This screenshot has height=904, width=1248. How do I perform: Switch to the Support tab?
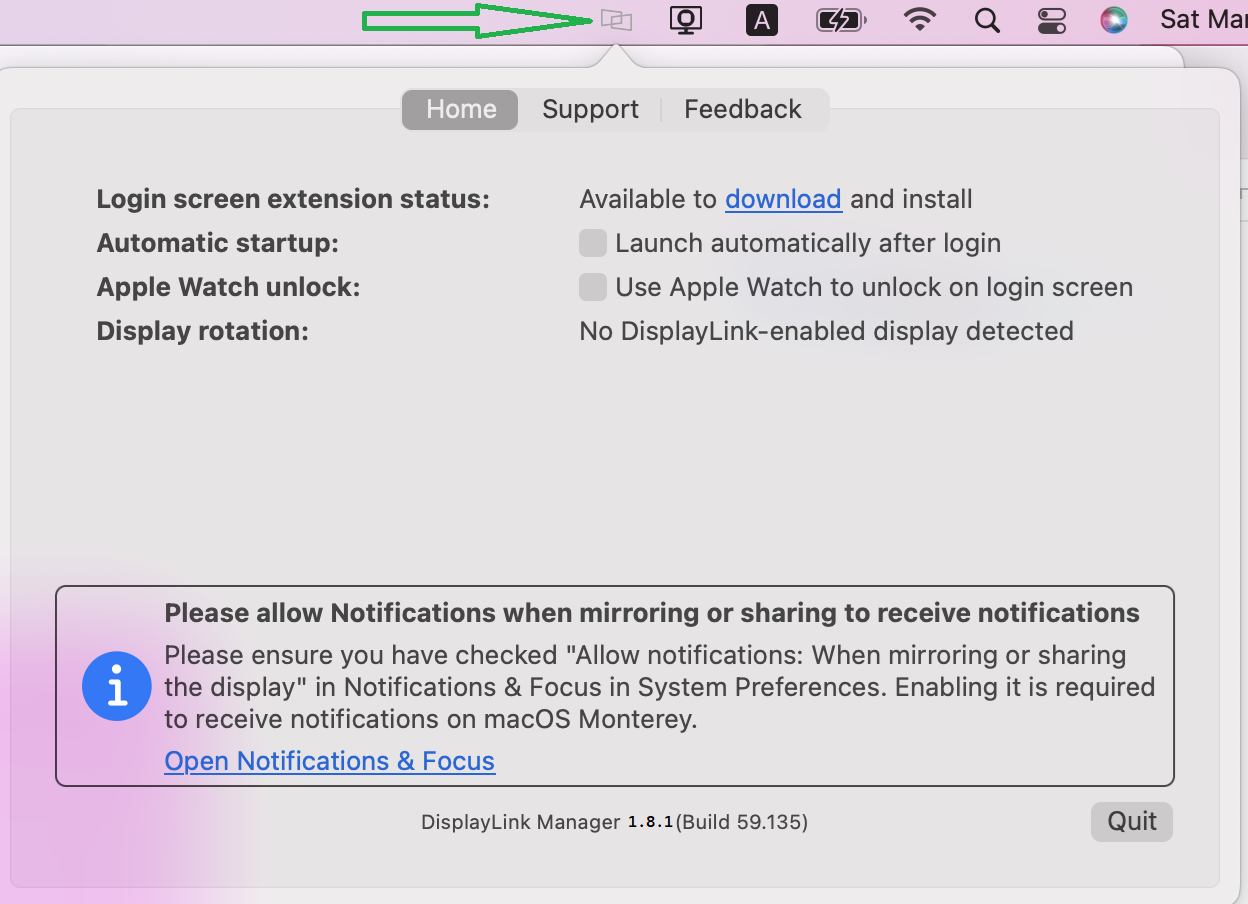click(x=590, y=109)
